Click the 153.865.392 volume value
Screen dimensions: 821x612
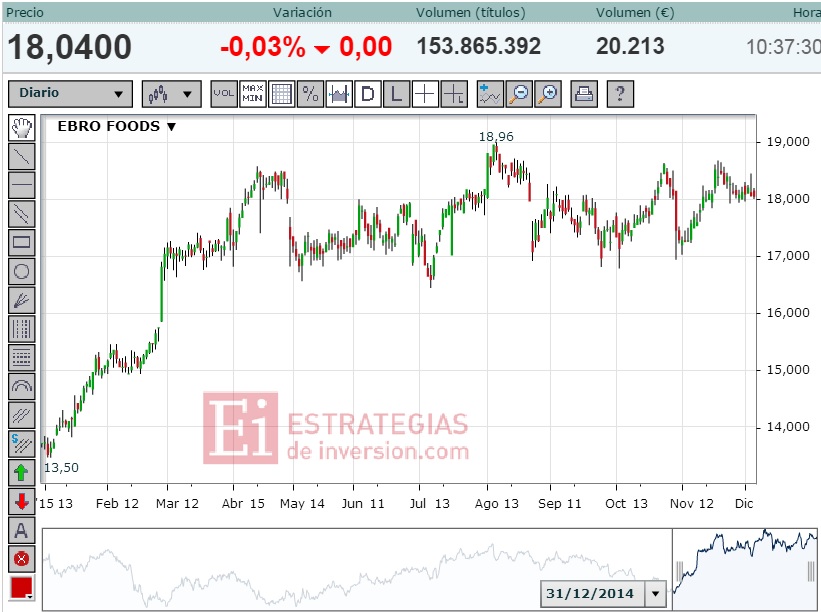pyautogui.click(x=479, y=46)
